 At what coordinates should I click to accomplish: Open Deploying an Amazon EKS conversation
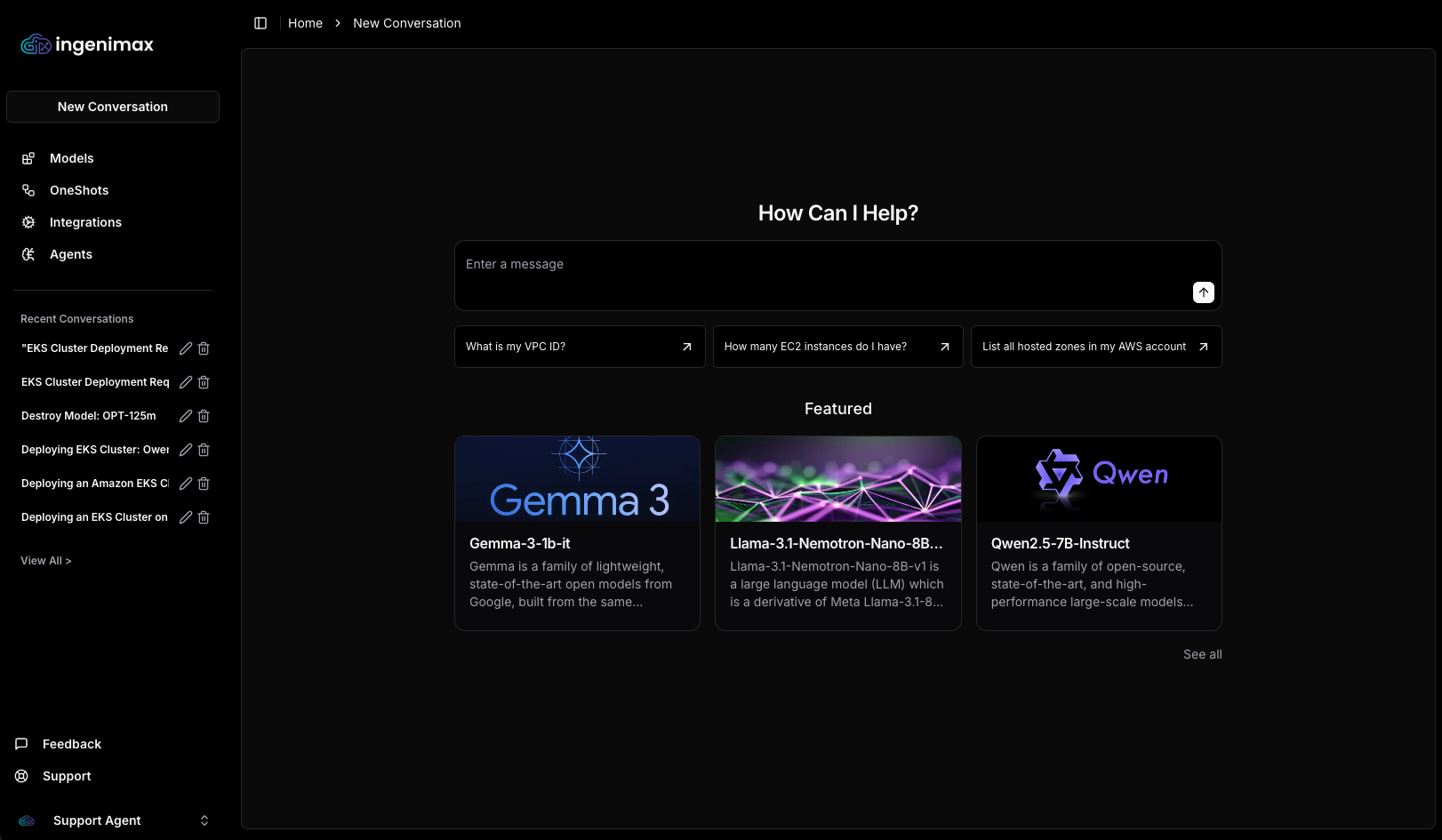click(x=95, y=484)
